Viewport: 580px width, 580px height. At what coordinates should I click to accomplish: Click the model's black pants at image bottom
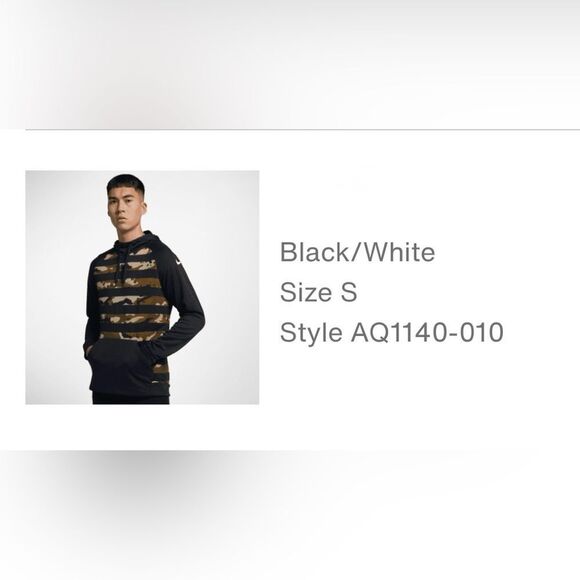[131, 399]
